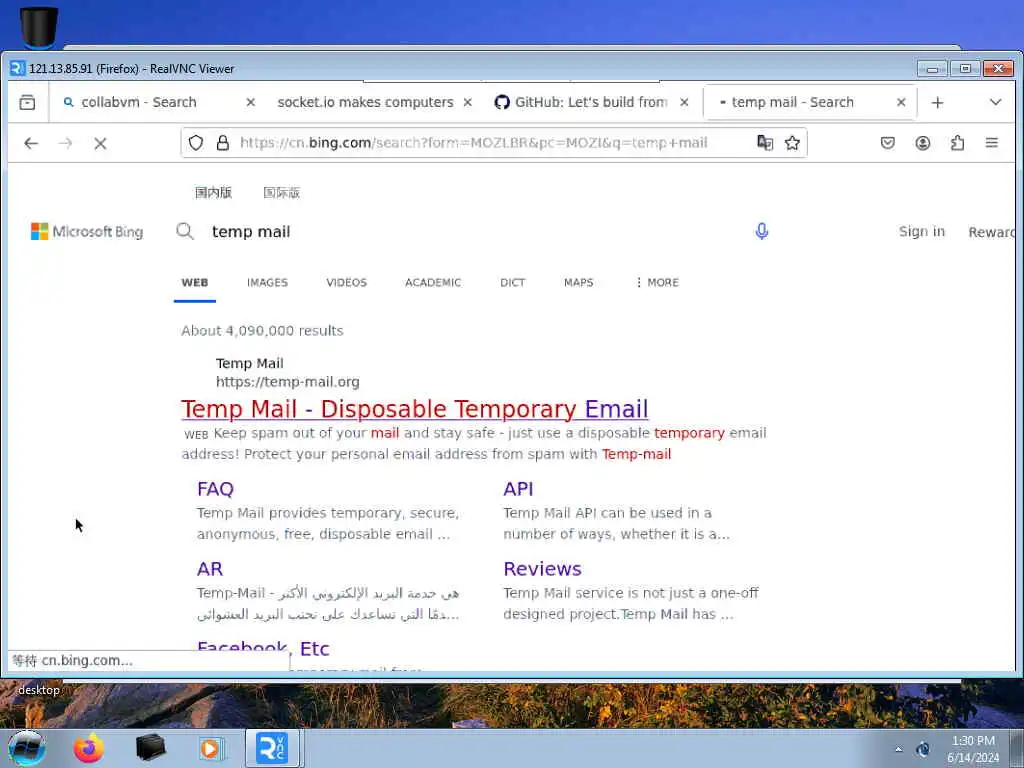1024x768 pixels.
Task: Switch to 国内版 domestic version
Action: coord(214,193)
